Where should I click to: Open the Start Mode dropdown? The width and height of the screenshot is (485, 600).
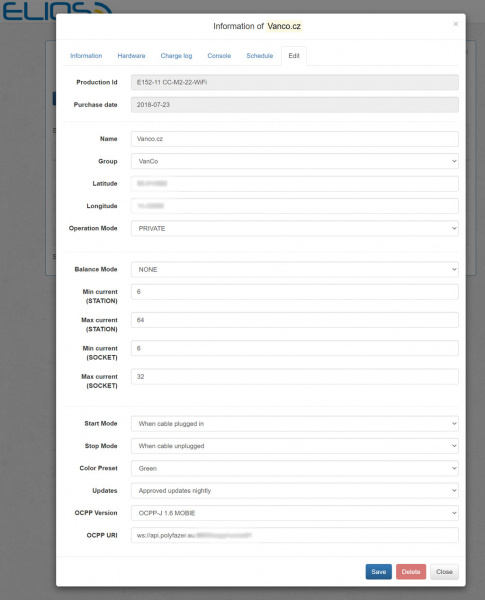tap(295, 424)
